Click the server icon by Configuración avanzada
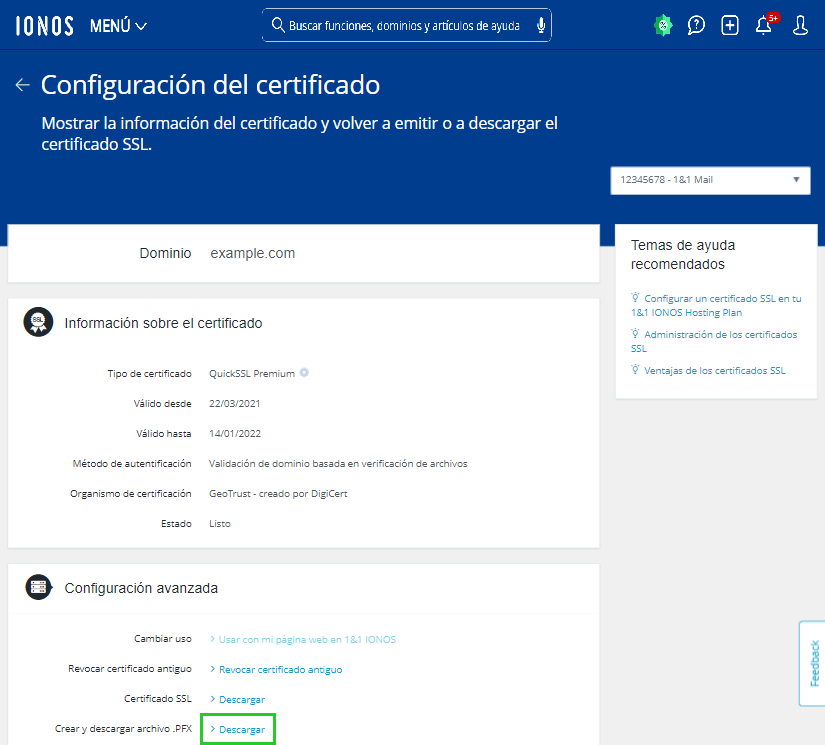Screen dimensions: 825x745 point(38,587)
